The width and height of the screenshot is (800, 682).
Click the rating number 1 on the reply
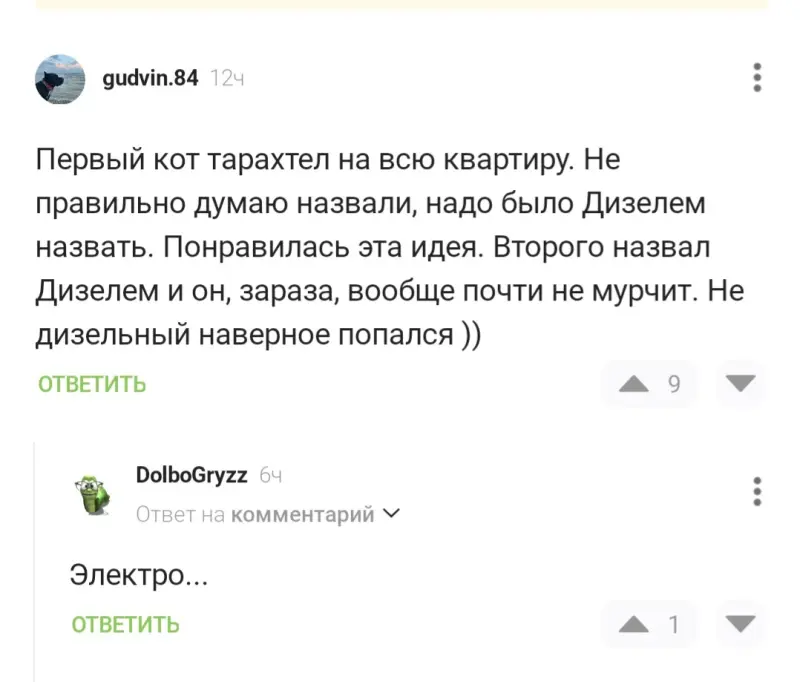click(x=674, y=624)
